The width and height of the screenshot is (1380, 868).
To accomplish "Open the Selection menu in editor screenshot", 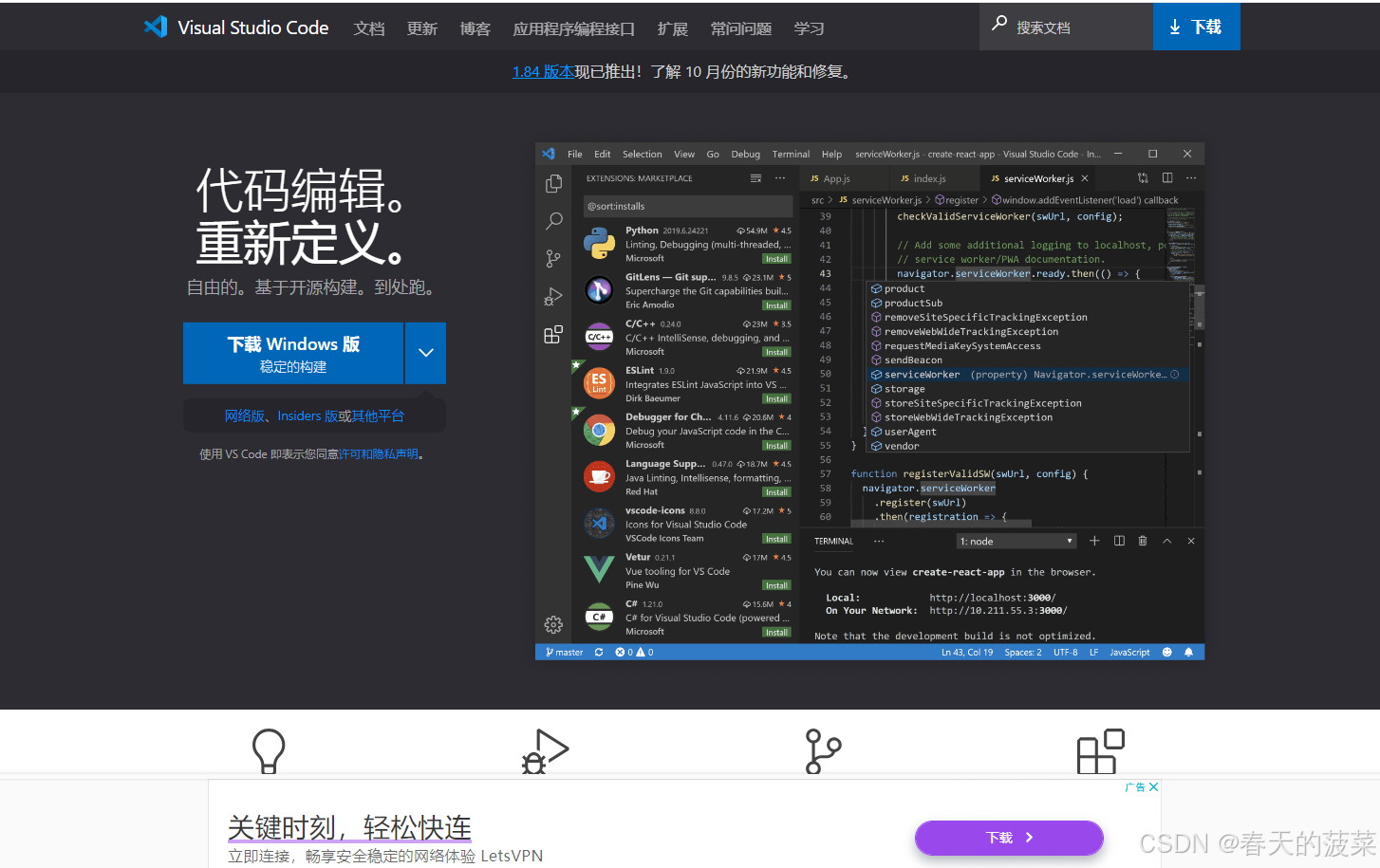I will tap(643, 154).
